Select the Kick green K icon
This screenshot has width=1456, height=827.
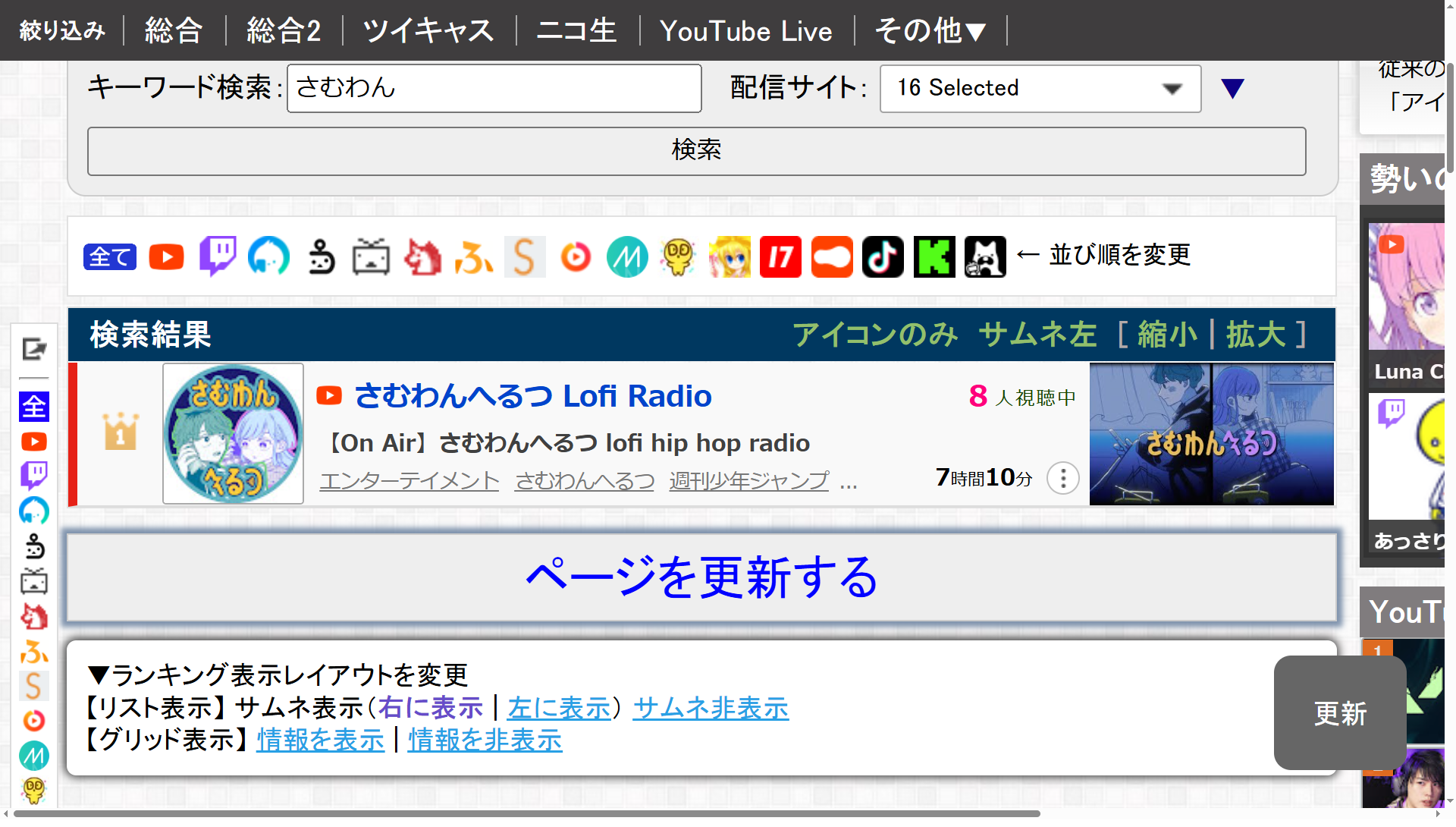(934, 257)
